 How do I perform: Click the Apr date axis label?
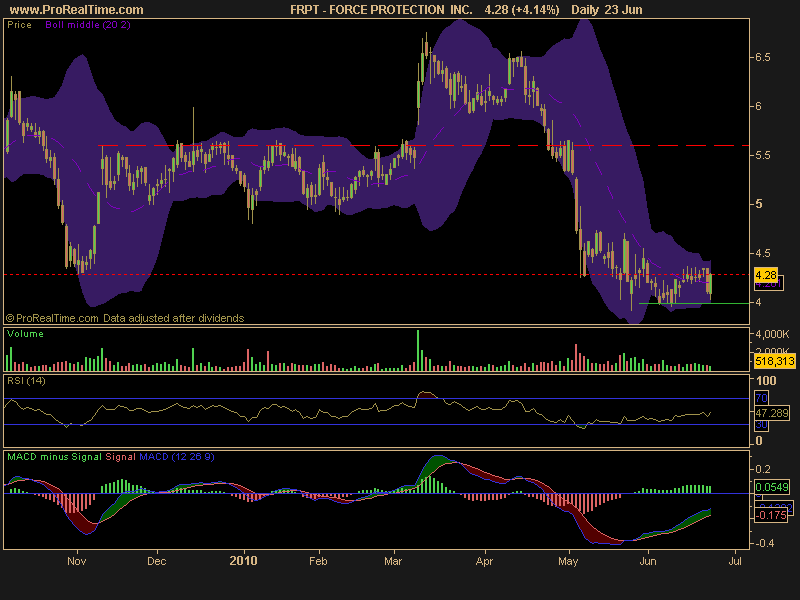(484, 561)
